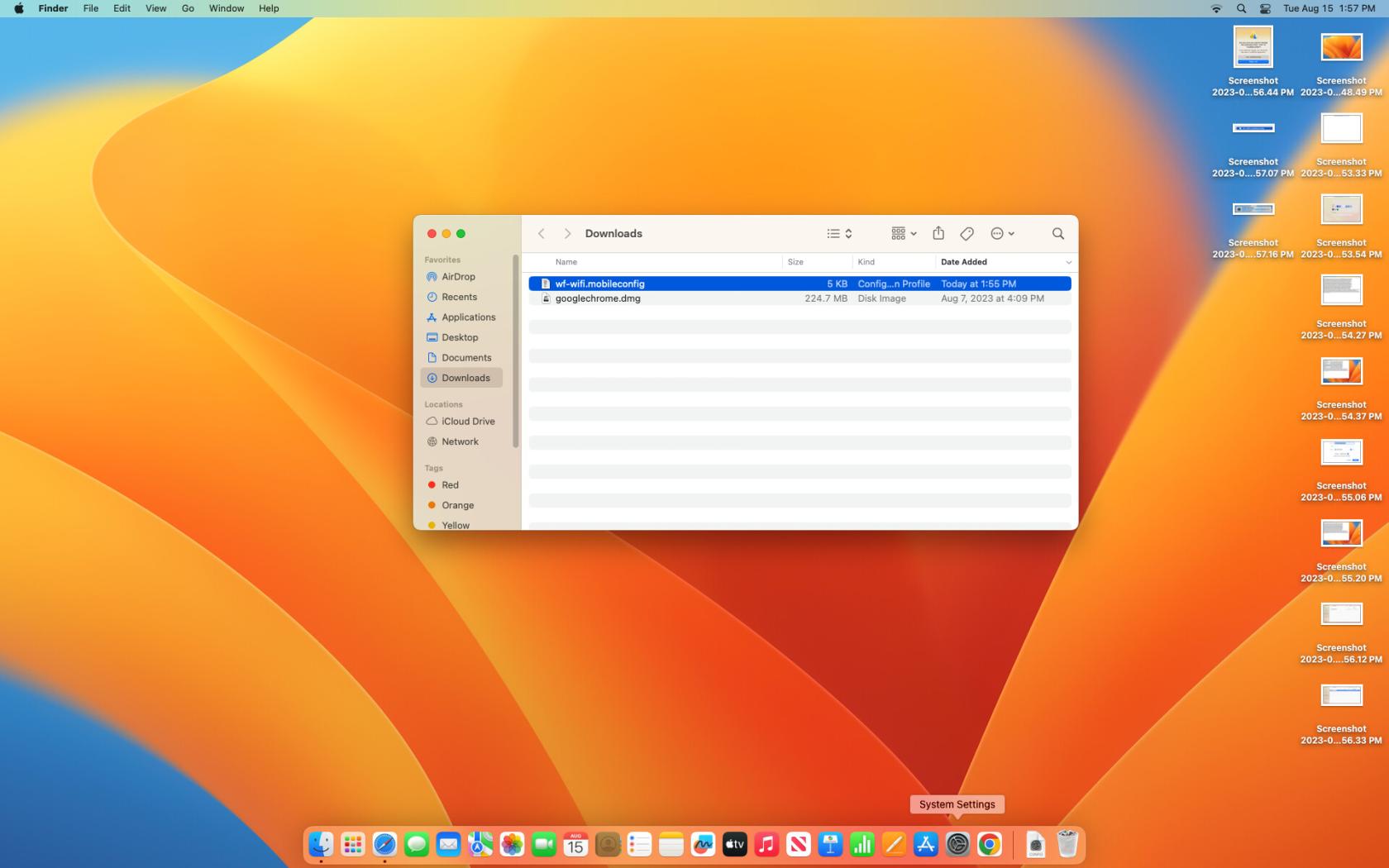Screen dimensions: 1389x868
Task: Click the menu bar clock showing 1:57 PM
Action: 1329,8
